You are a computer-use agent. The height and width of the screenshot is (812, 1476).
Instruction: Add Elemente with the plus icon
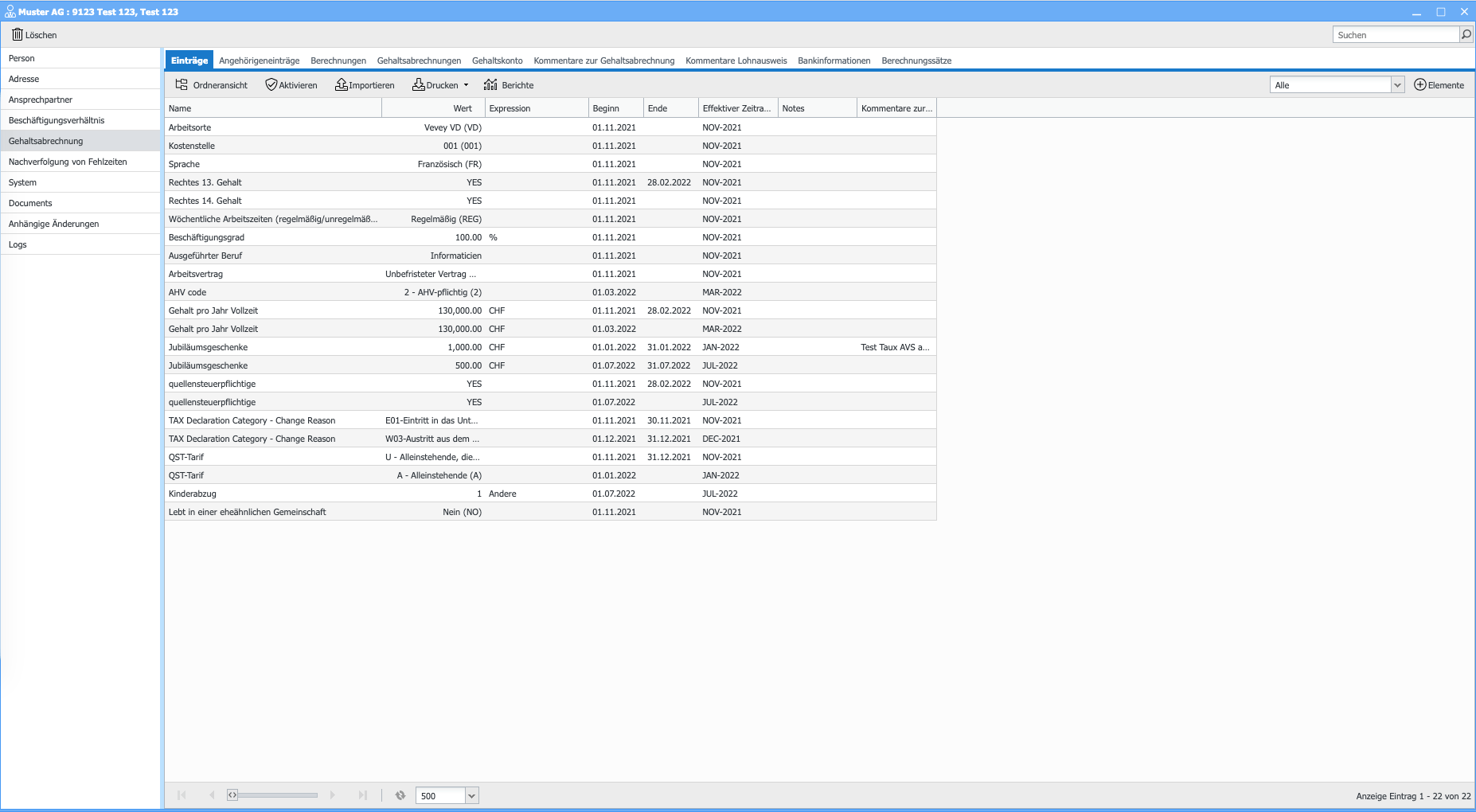[x=1419, y=85]
